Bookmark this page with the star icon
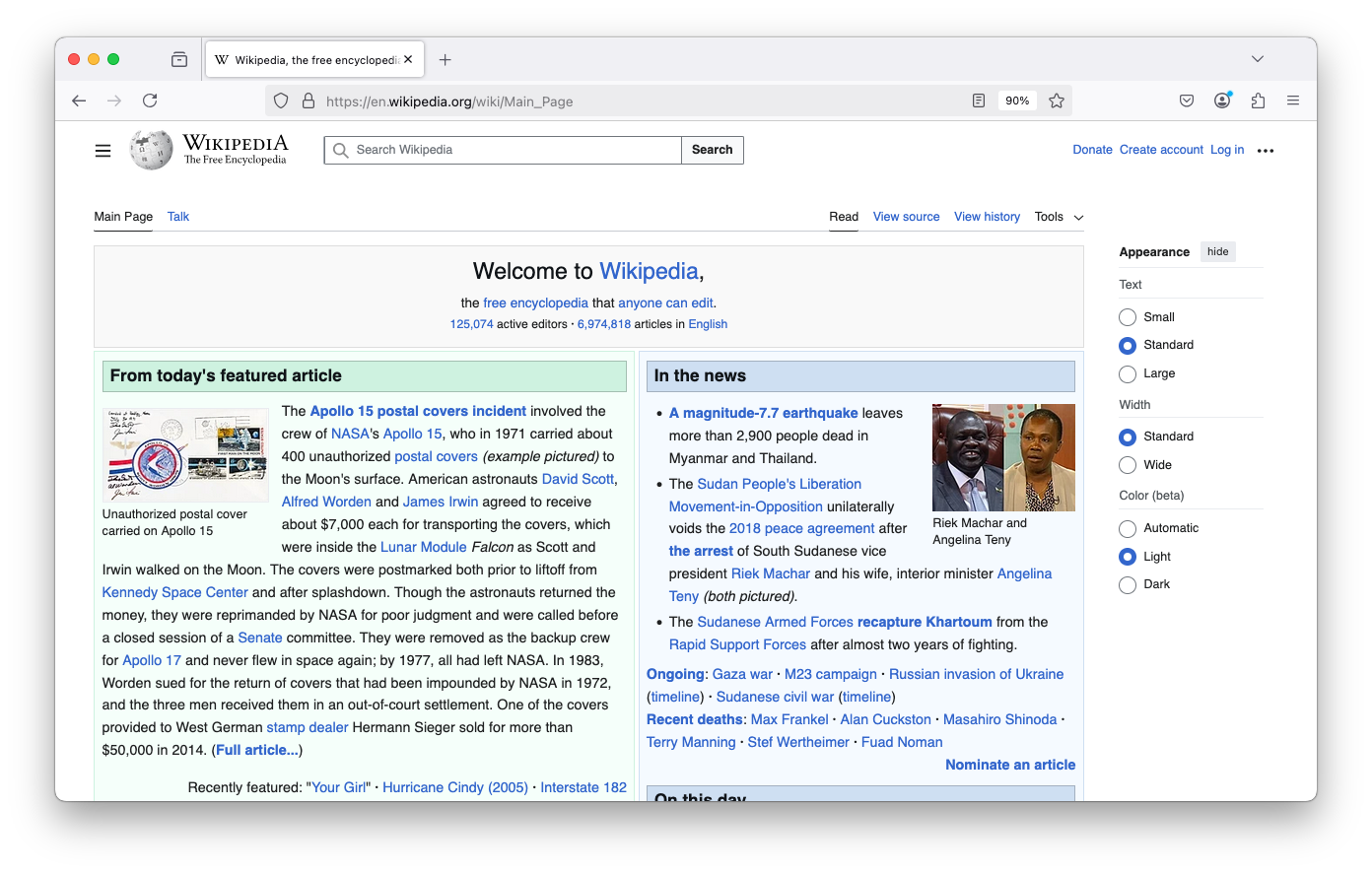Viewport: 1372px width, 874px height. [1057, 101]
